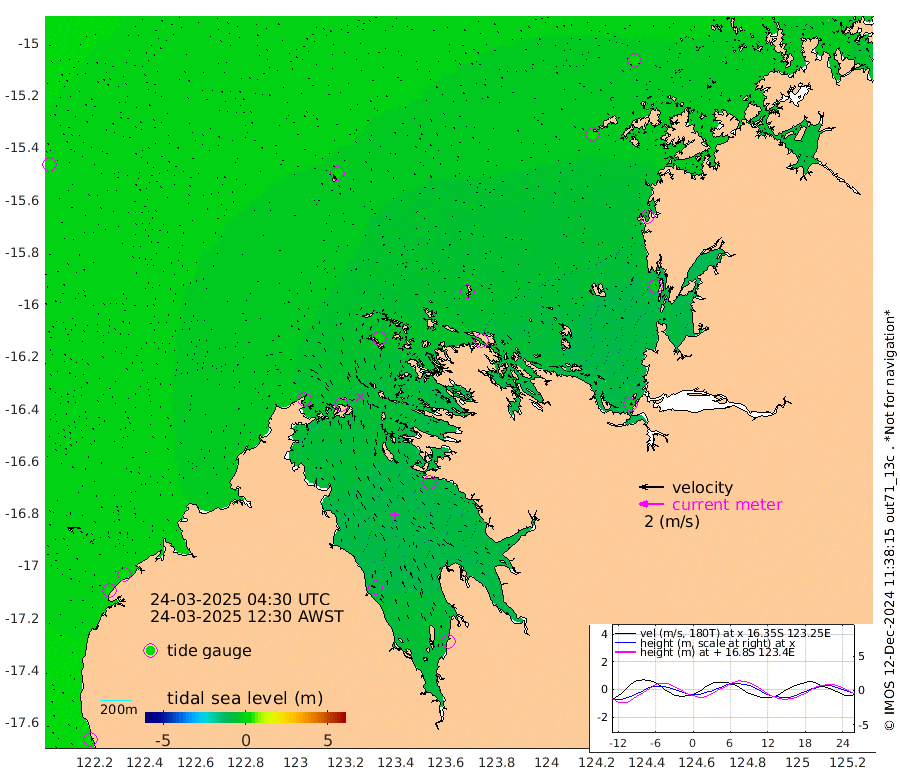Select tide gauge circle near 15.5S 123.15E
Screen dimensions: 900x780
click(338, 173)
